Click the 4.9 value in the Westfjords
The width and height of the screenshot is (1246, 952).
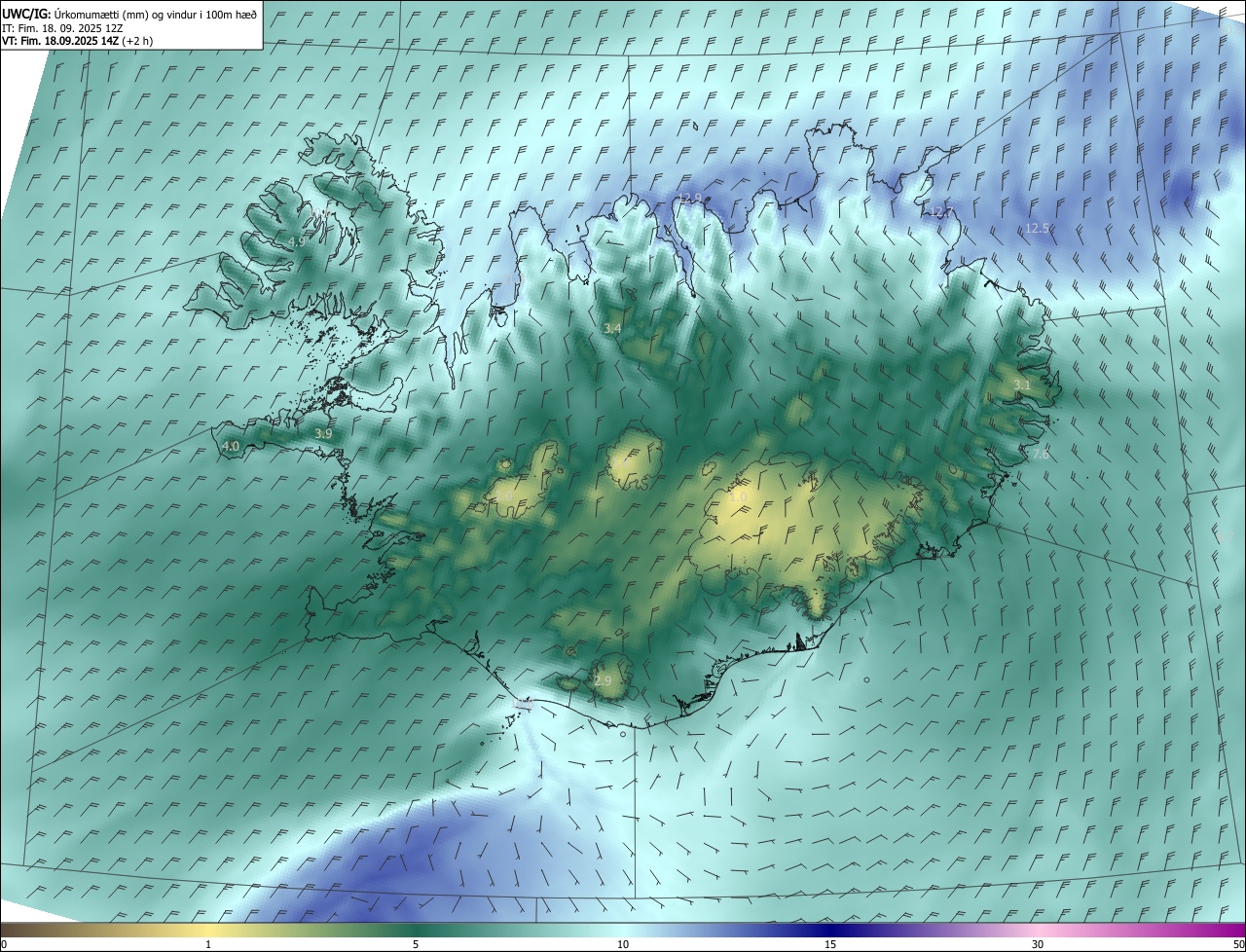[297, 241]
